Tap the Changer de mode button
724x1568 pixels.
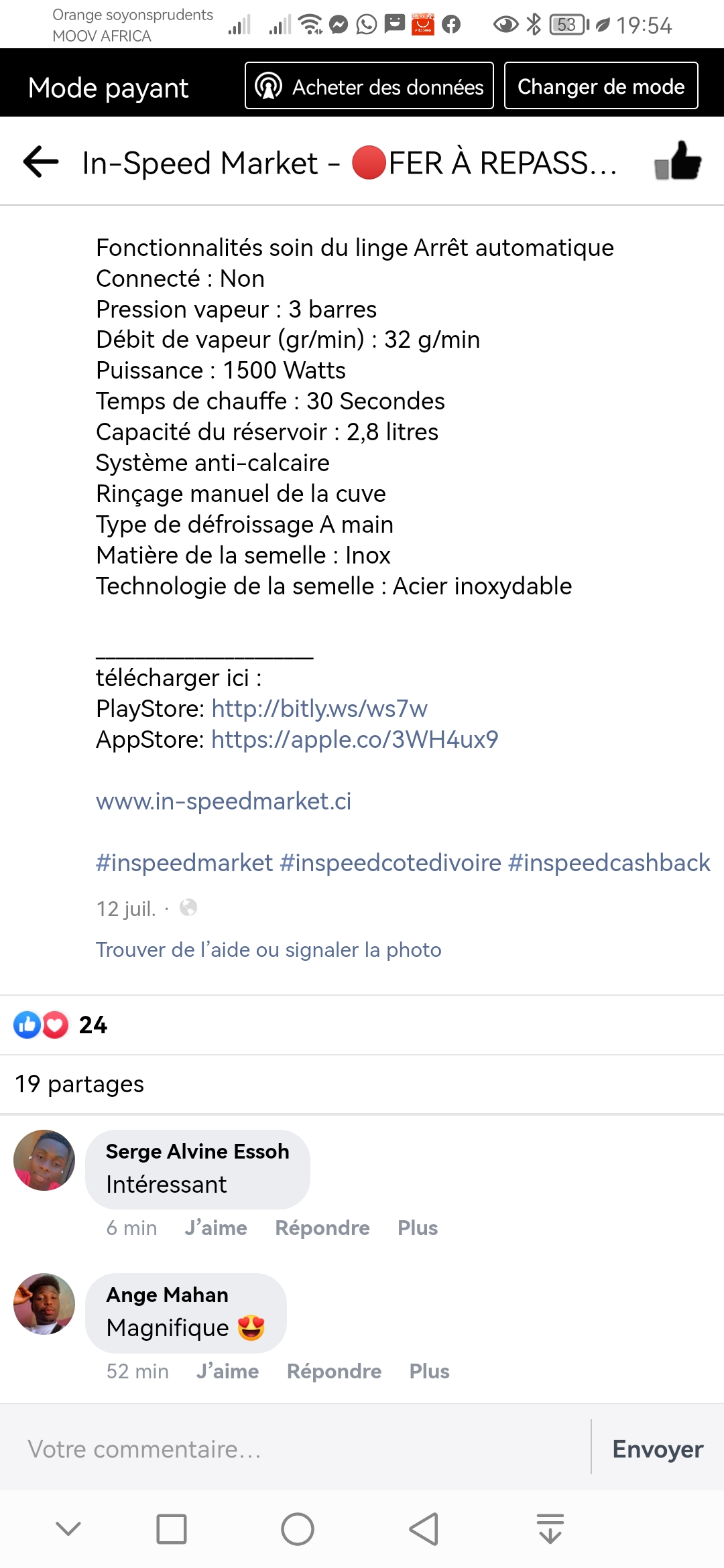click(601, 86)
